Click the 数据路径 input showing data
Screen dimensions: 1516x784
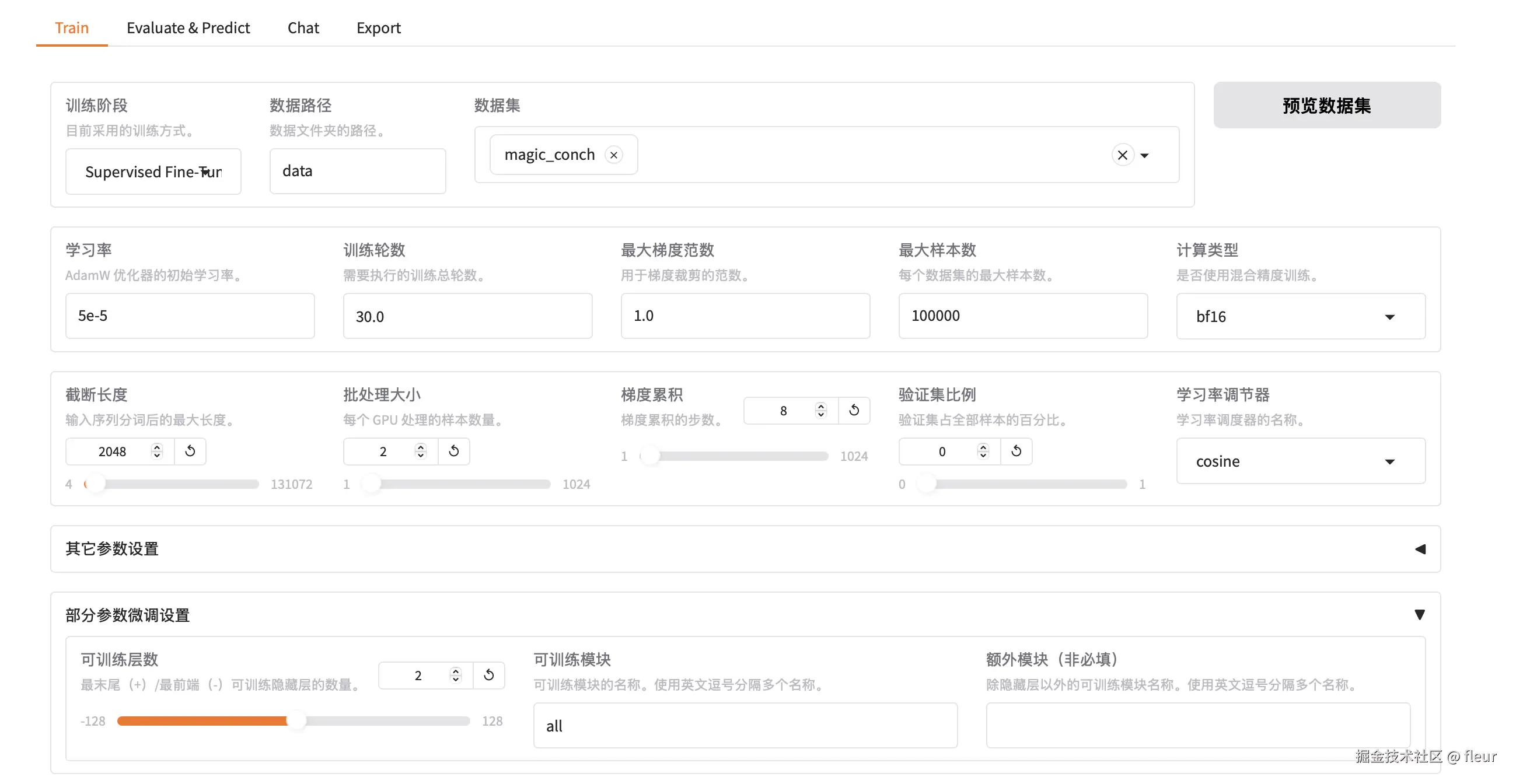[x=357, y=170]
